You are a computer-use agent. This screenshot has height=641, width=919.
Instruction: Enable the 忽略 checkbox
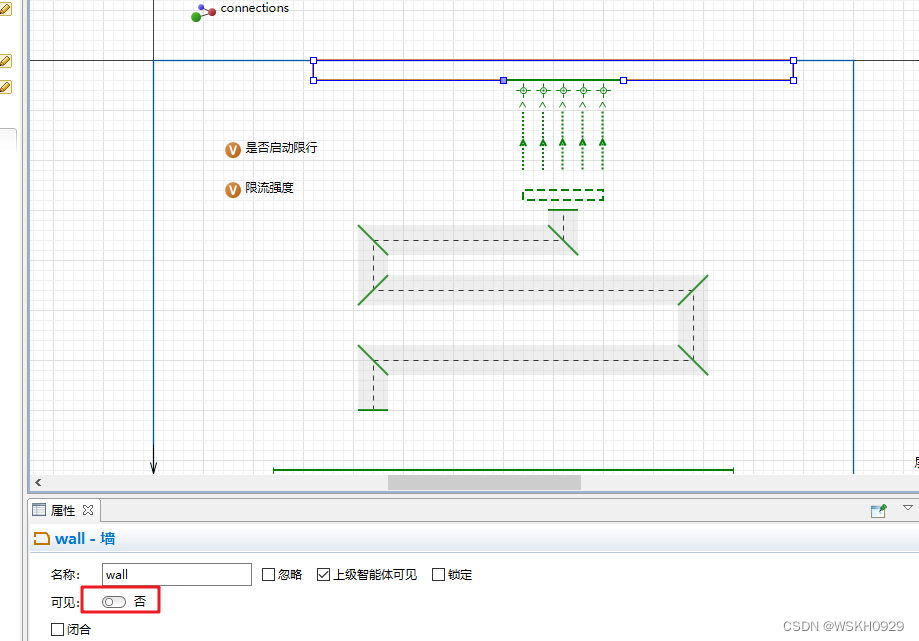coord(268,574)
